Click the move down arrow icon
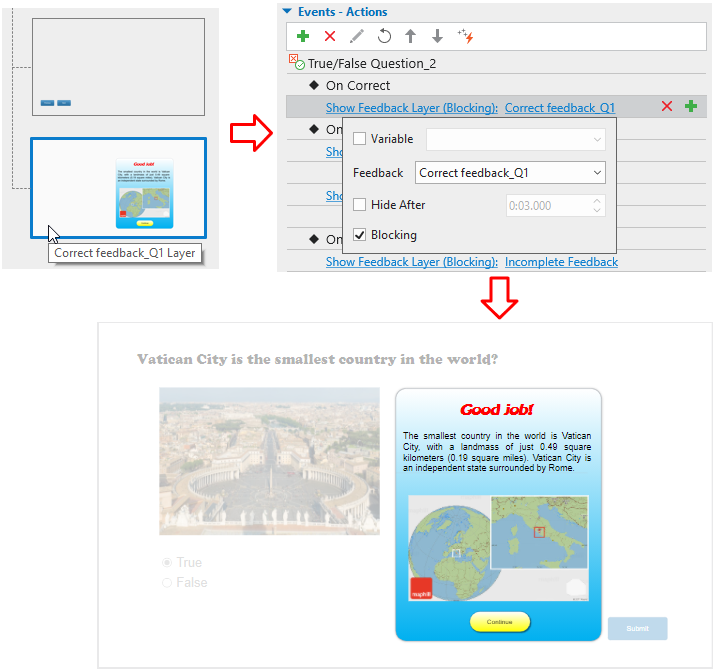The image size is (713, 670). 437,37
